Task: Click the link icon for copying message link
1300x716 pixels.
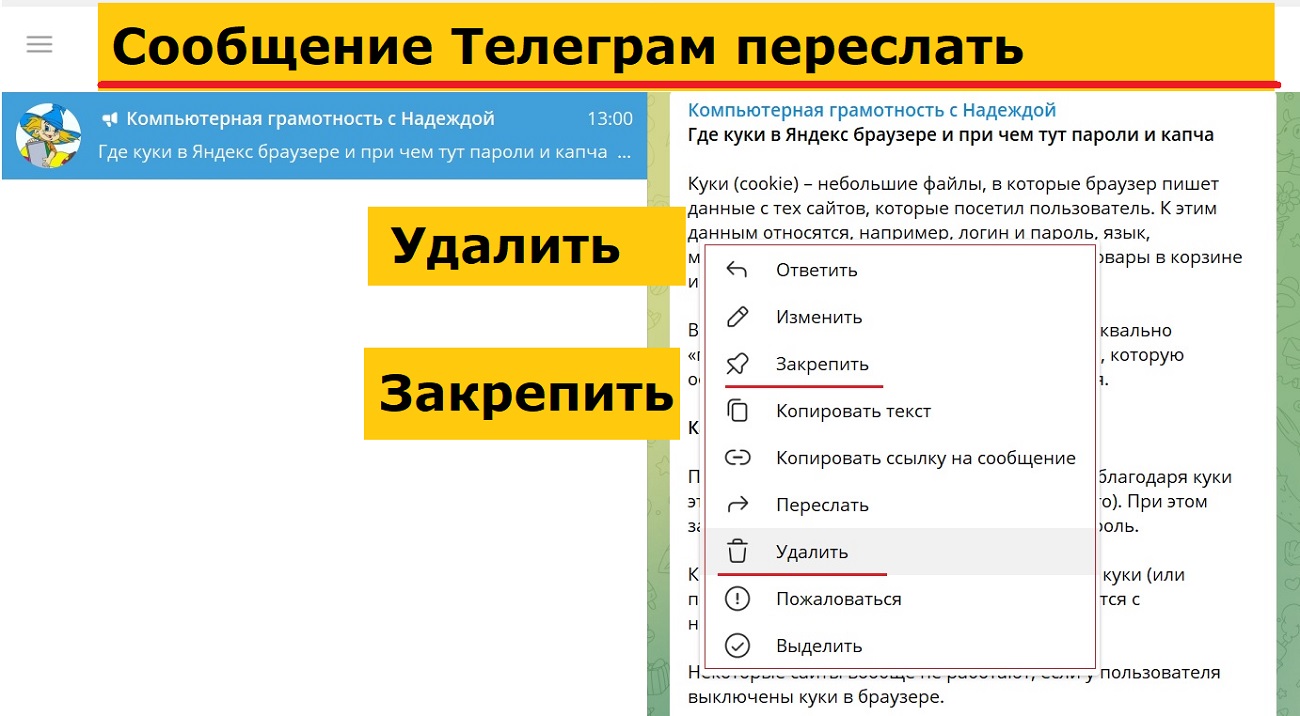Action: [737, 458]
